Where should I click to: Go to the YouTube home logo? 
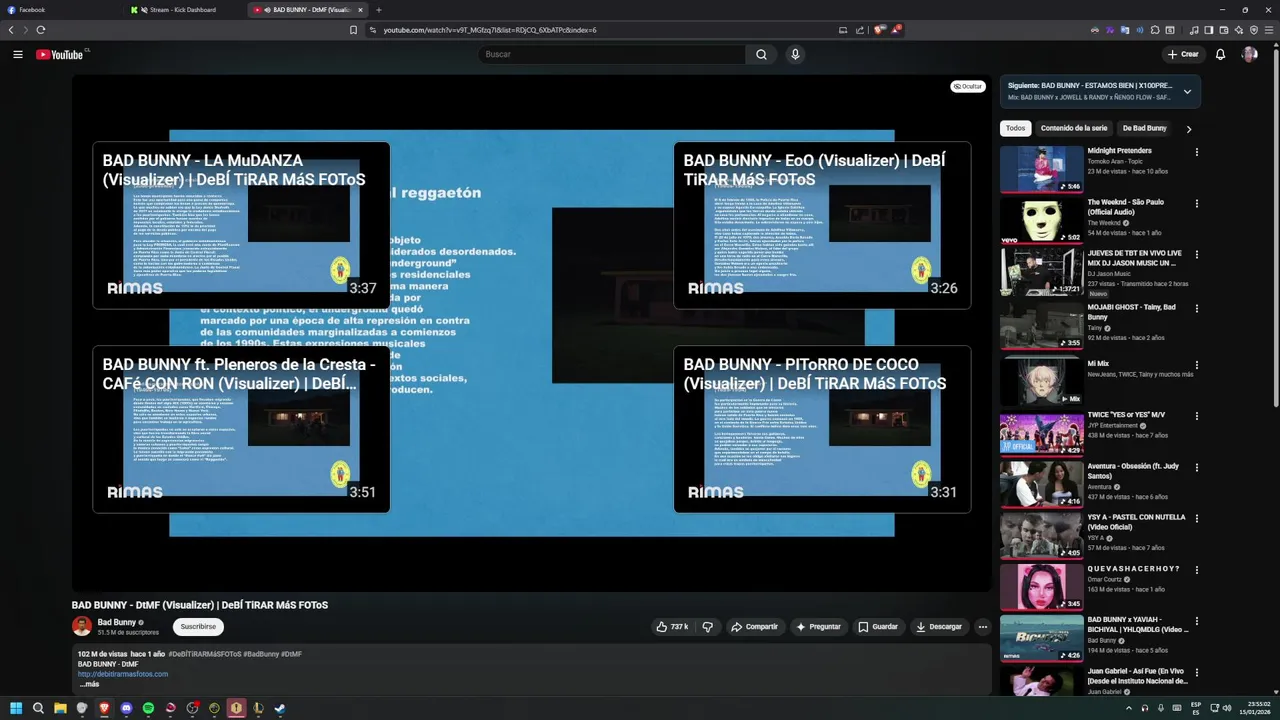tap(59, 54)
